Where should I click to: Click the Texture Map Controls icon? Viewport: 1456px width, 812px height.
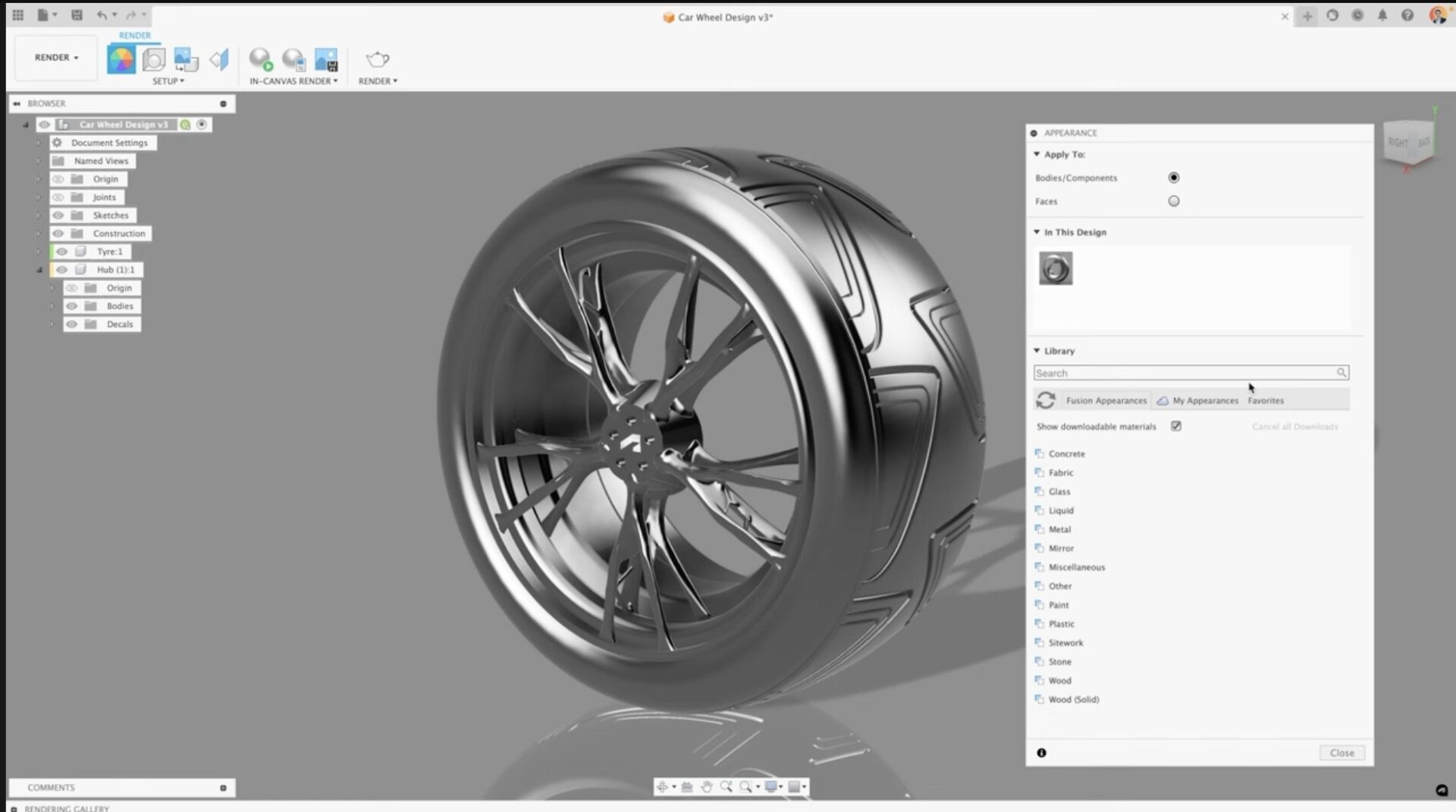[186, 58]
